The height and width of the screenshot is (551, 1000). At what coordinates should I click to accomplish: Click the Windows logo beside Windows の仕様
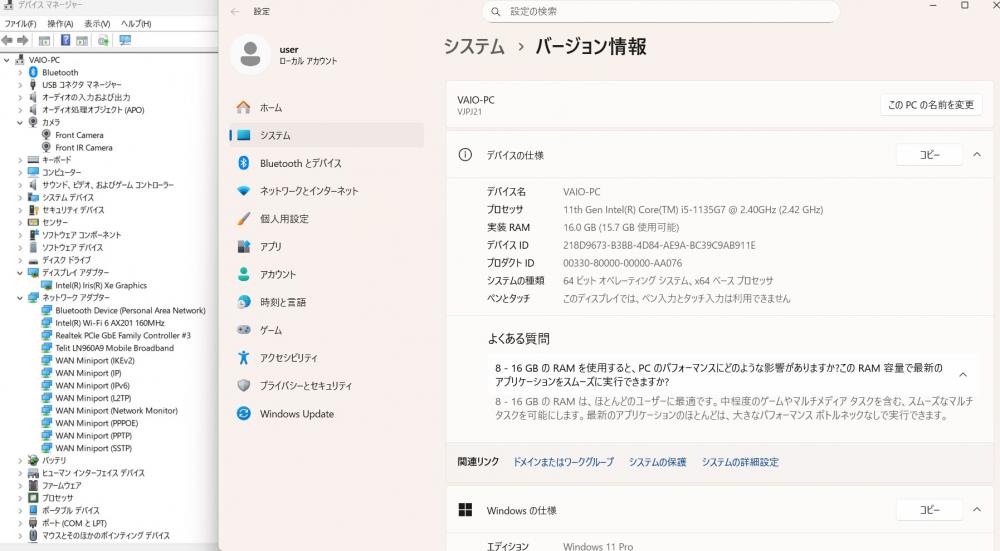pos(466,510)
